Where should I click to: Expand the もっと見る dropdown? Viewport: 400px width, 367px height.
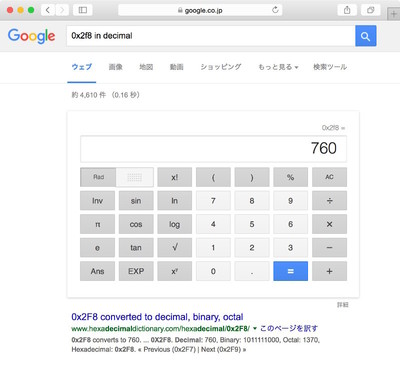278,67
